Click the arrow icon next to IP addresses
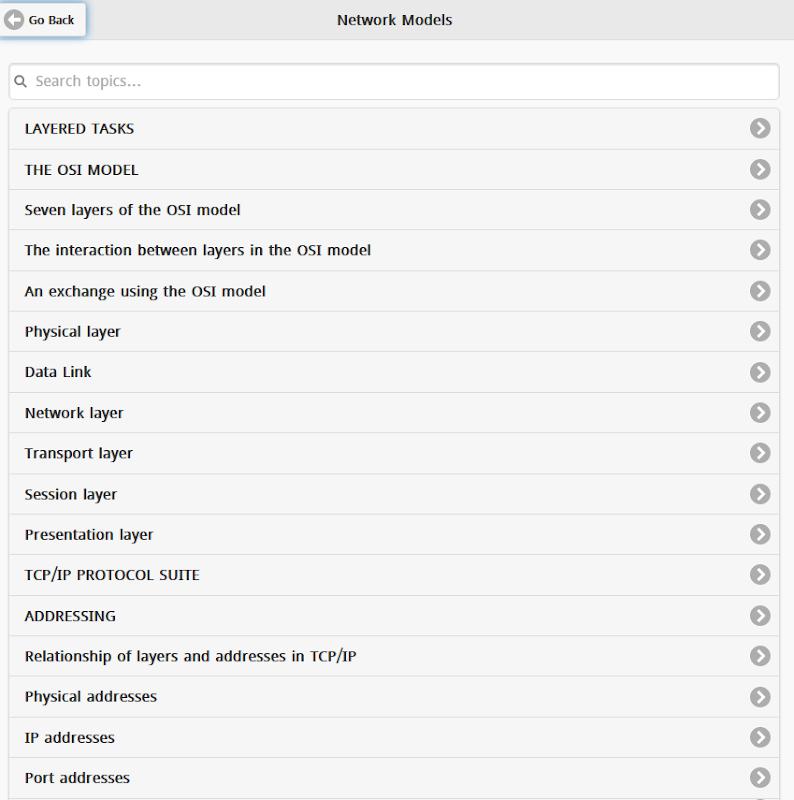Screen dimensions: 794x800 tap(760, 737)
